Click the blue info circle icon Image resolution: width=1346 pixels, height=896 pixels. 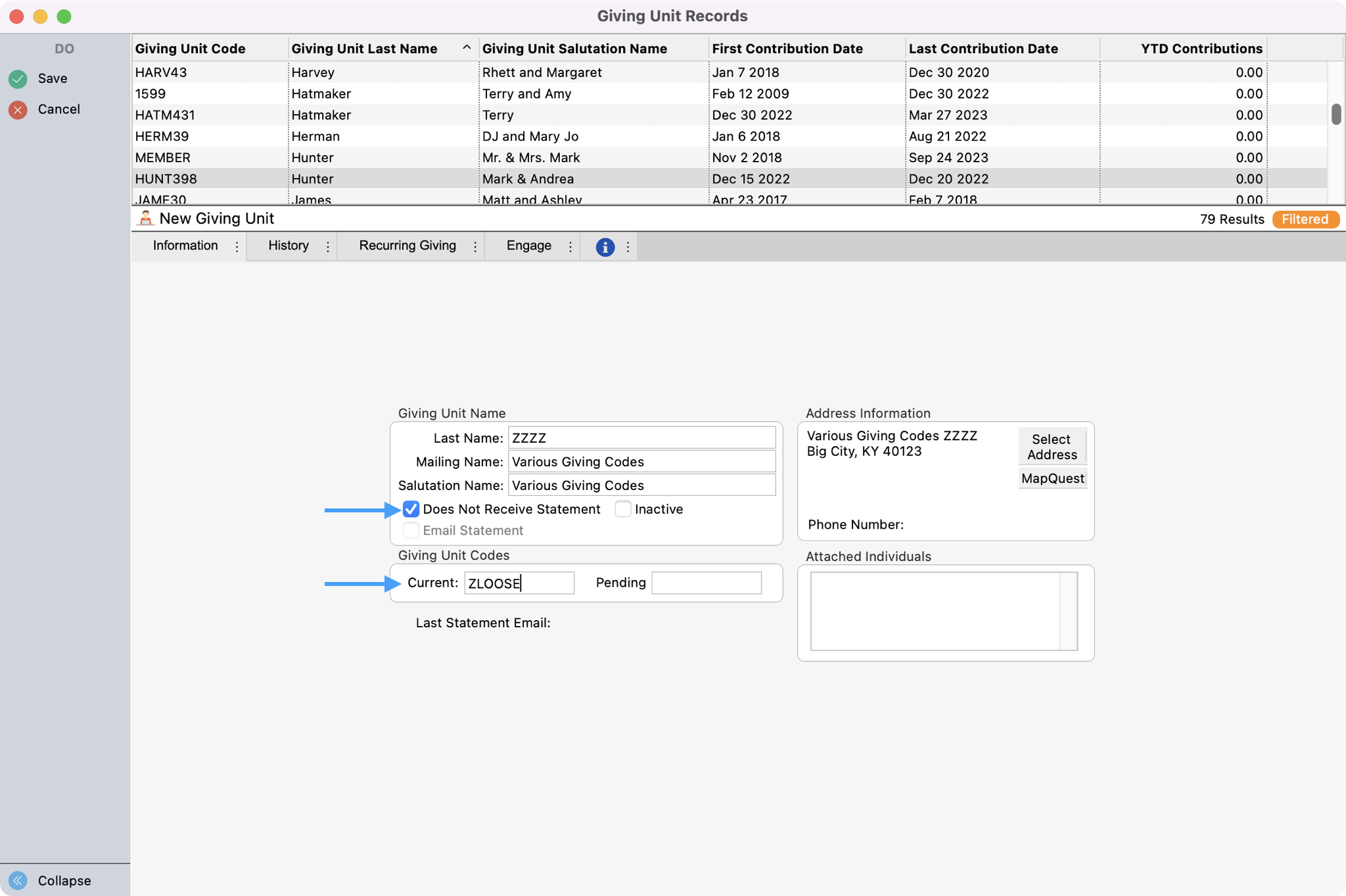click(605, 247)
